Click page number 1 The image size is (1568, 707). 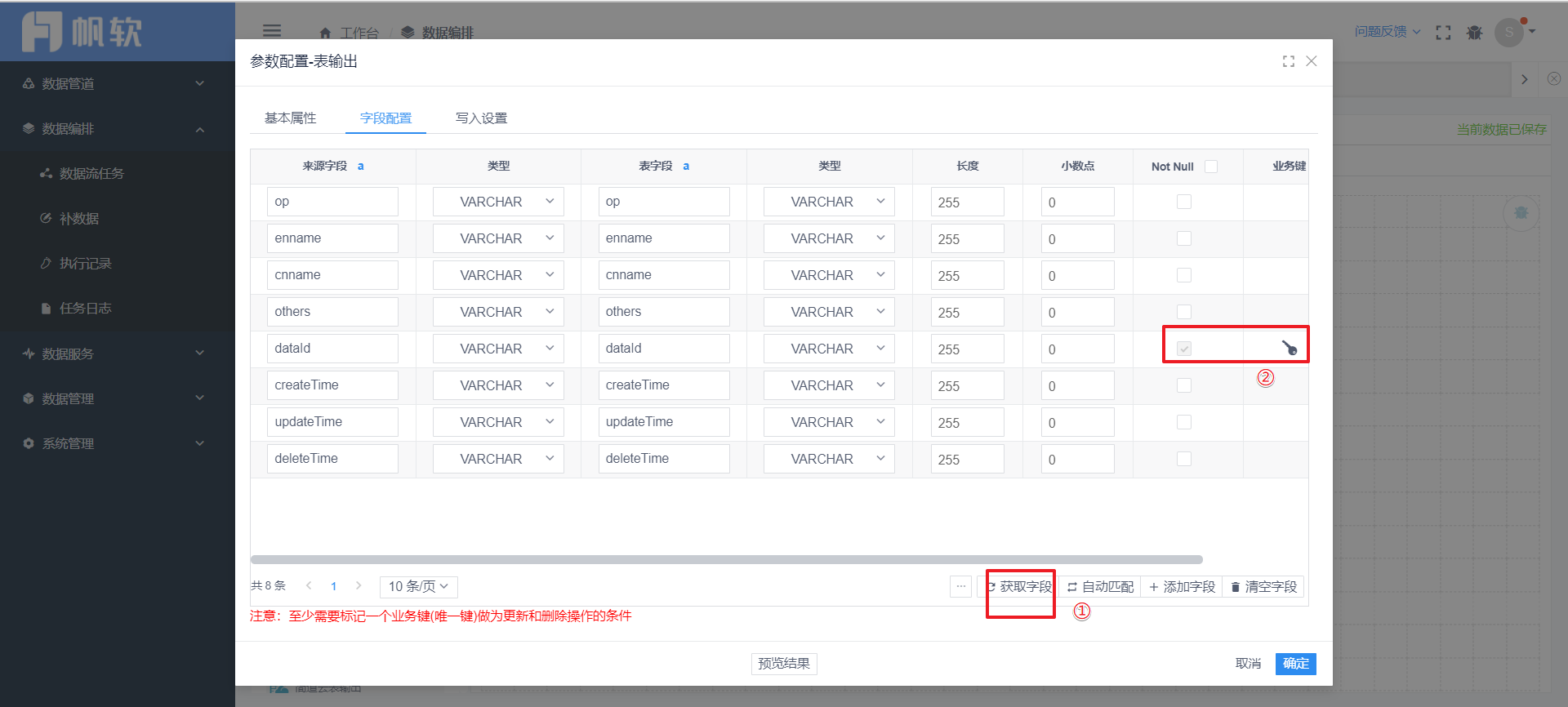[333, 585]
